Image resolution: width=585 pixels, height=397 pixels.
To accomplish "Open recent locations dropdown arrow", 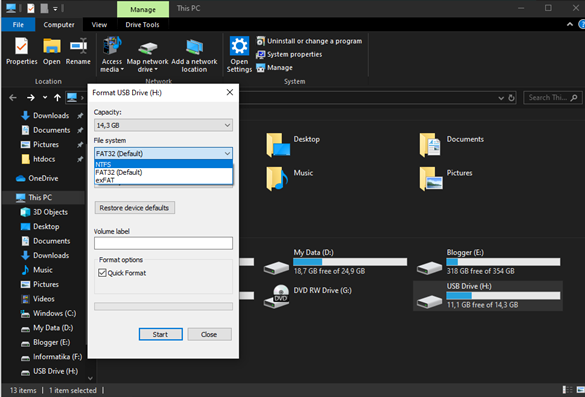I will point(45,98).
